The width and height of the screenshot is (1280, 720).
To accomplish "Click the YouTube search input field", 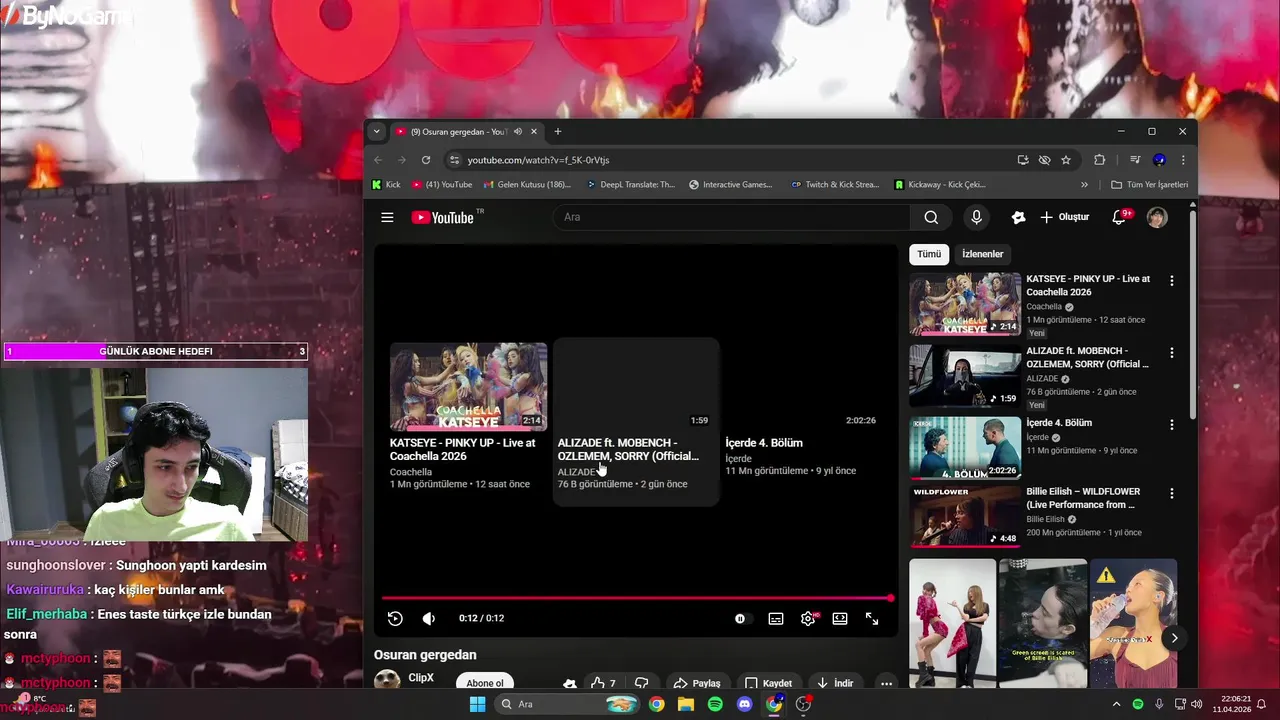I will (731, 217).
